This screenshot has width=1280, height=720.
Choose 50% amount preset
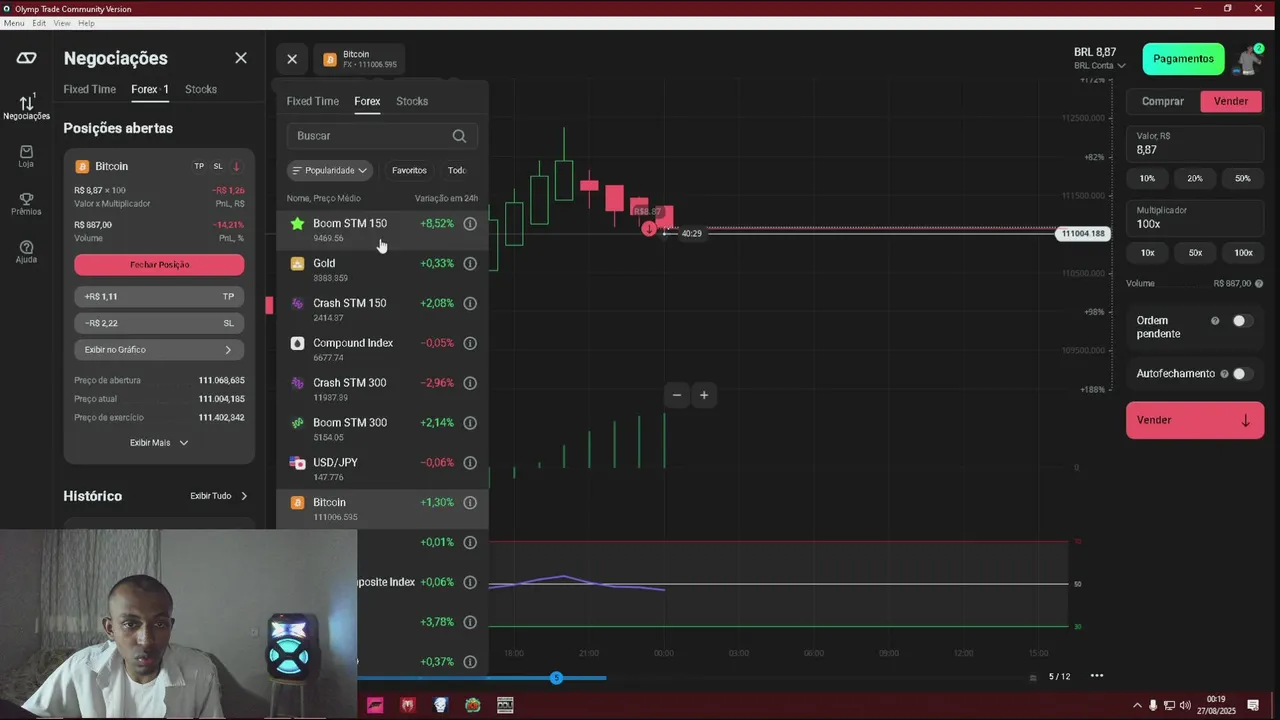(x=1243, y=179)
